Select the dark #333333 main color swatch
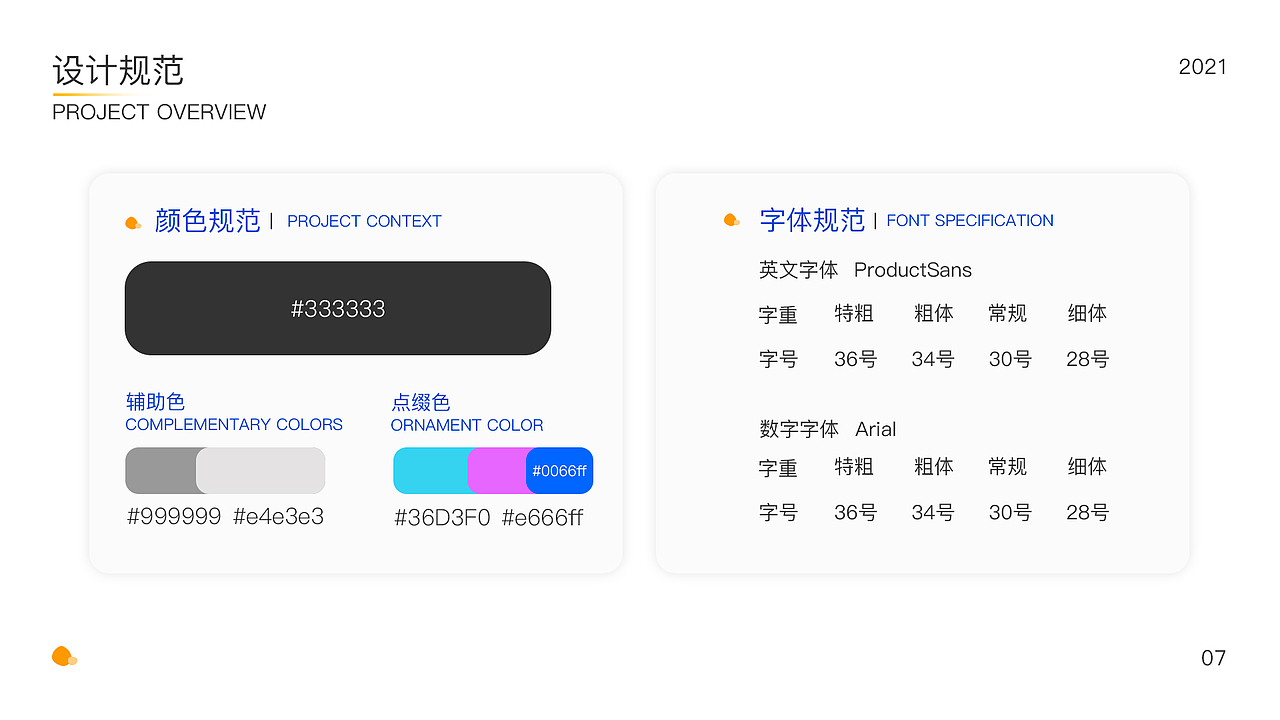 pyautogui.click(x=338, y=308)
